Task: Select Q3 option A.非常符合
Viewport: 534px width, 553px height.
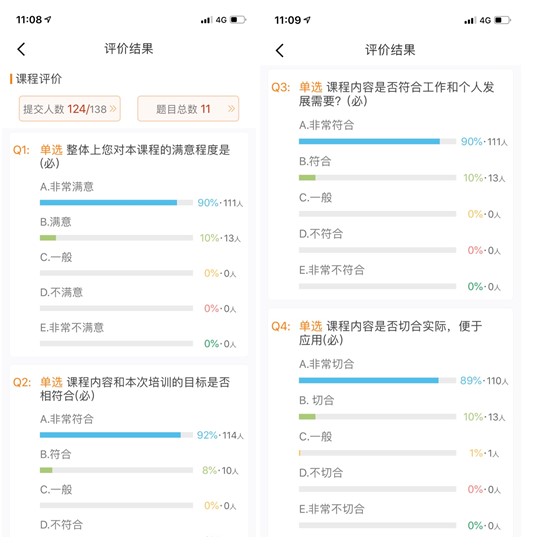Action: (326, 125)
